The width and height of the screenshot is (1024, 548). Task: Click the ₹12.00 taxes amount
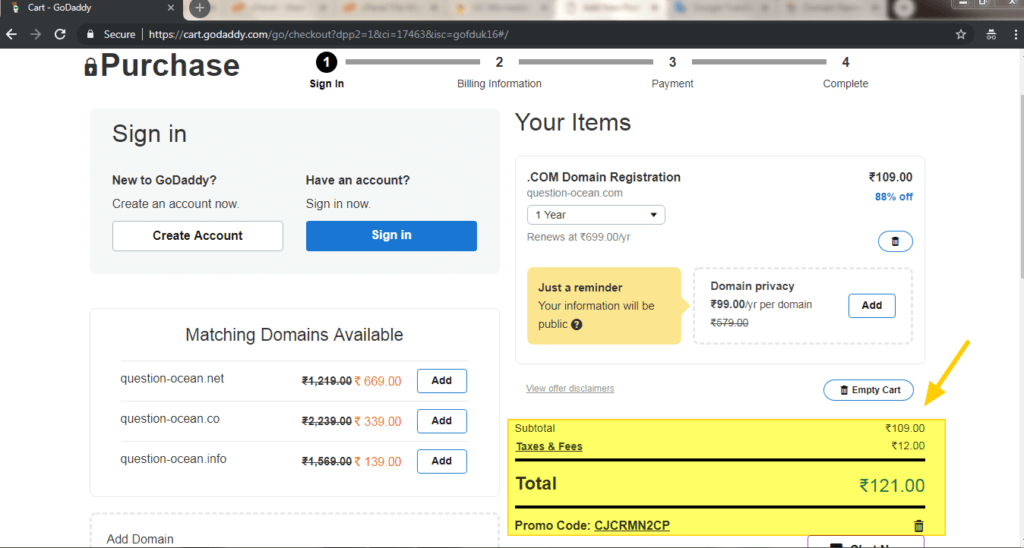[908, 446]
